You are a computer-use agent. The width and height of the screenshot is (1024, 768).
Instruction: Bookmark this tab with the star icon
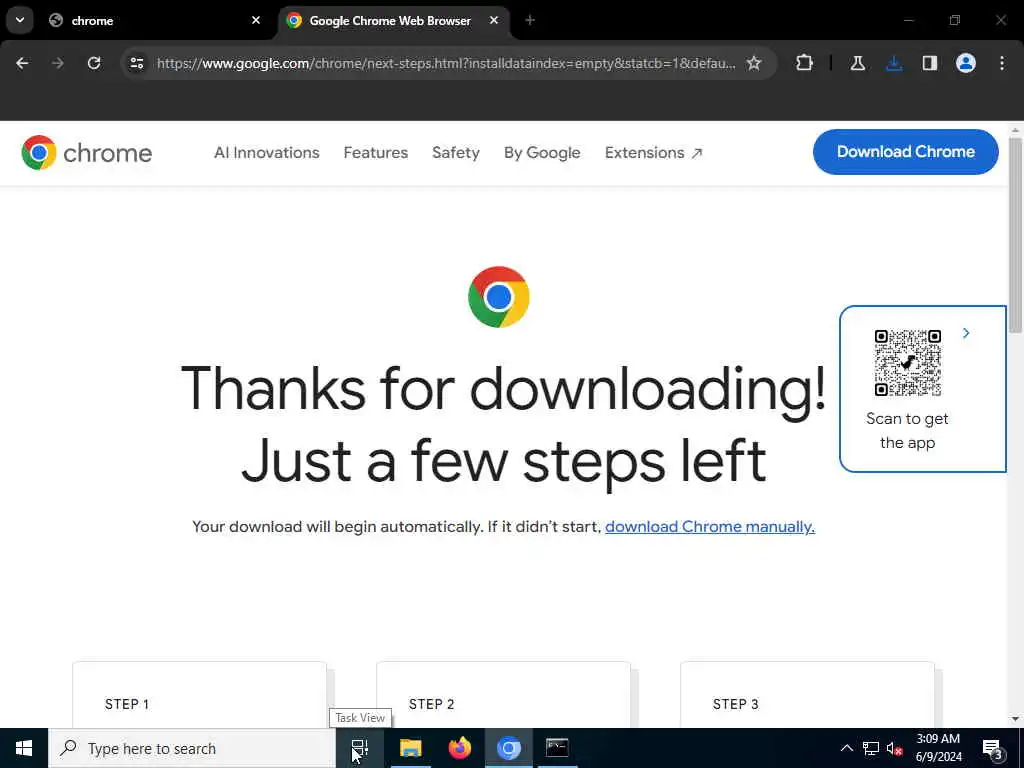point(754,63)
